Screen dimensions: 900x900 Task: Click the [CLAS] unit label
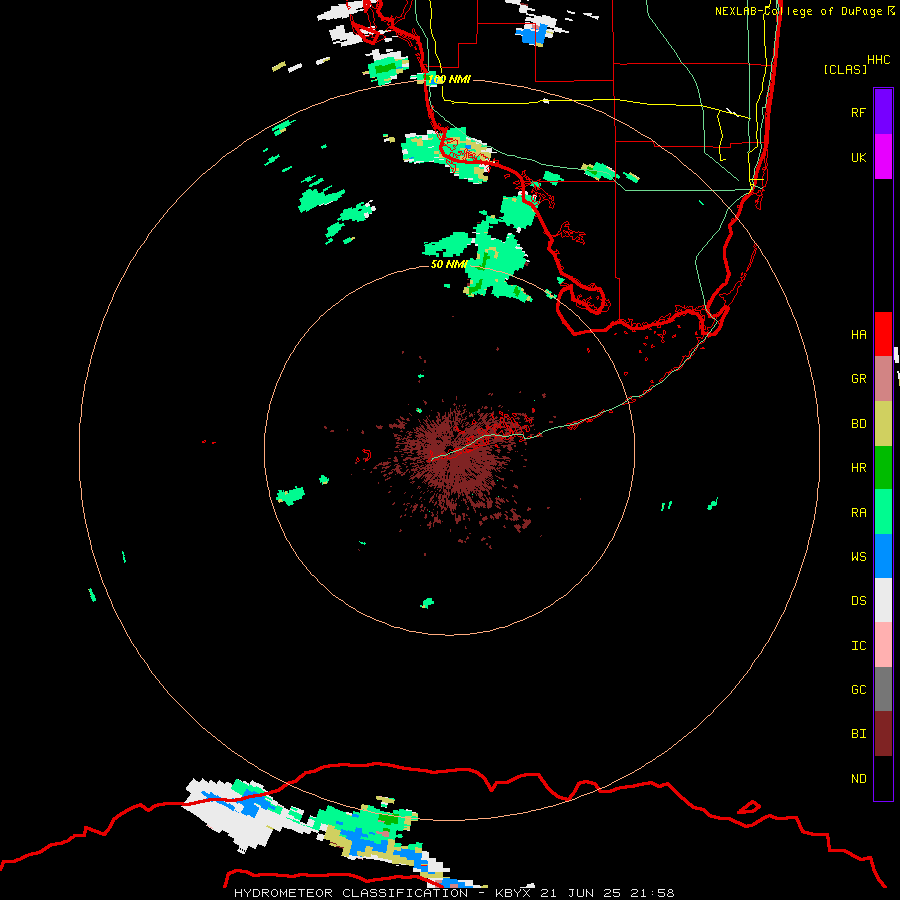845,70
